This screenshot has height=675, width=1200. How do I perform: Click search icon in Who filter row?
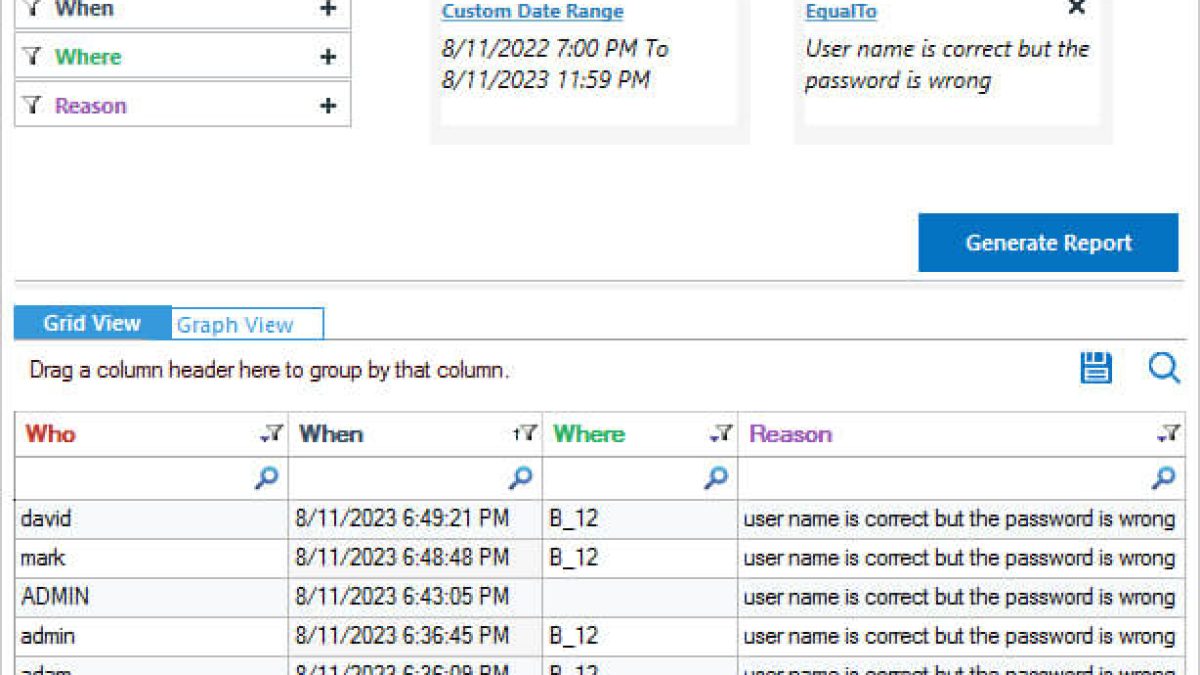coord(266,479)
